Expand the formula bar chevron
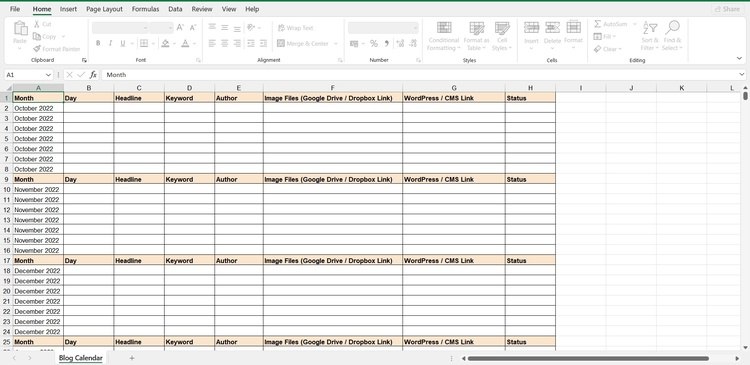The height and width of the screenshot is (365, 750). pos(742,75)
